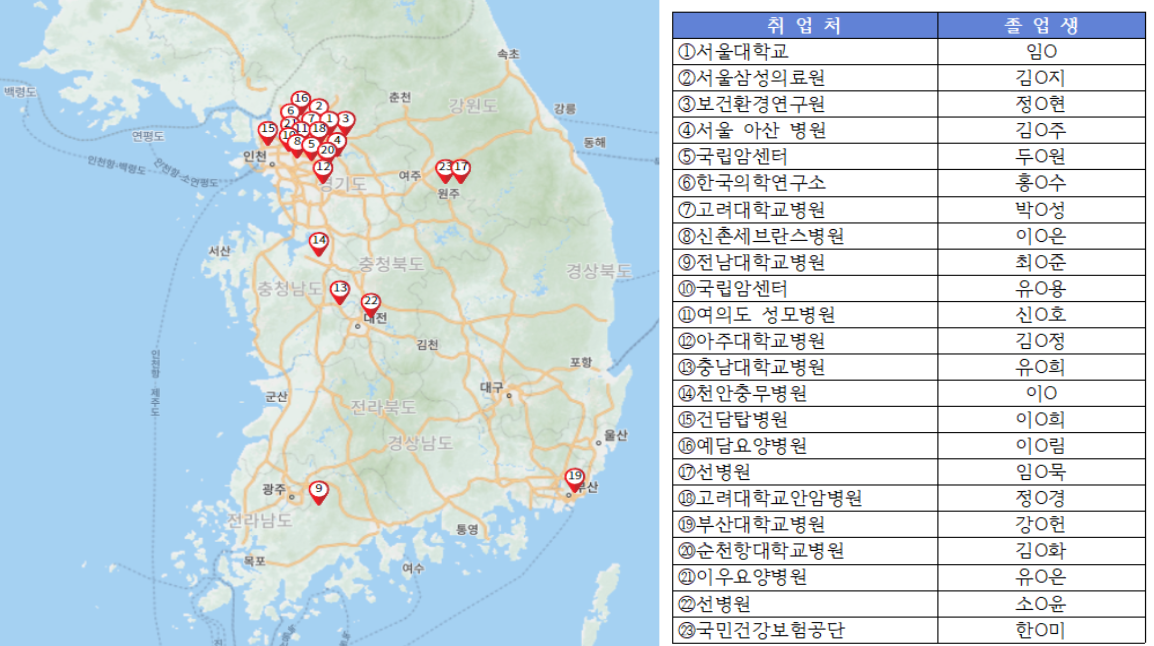This screenshot has width=1154, height=646.
Task: Select the ①서울대학교 table cell
Action: 733,52
